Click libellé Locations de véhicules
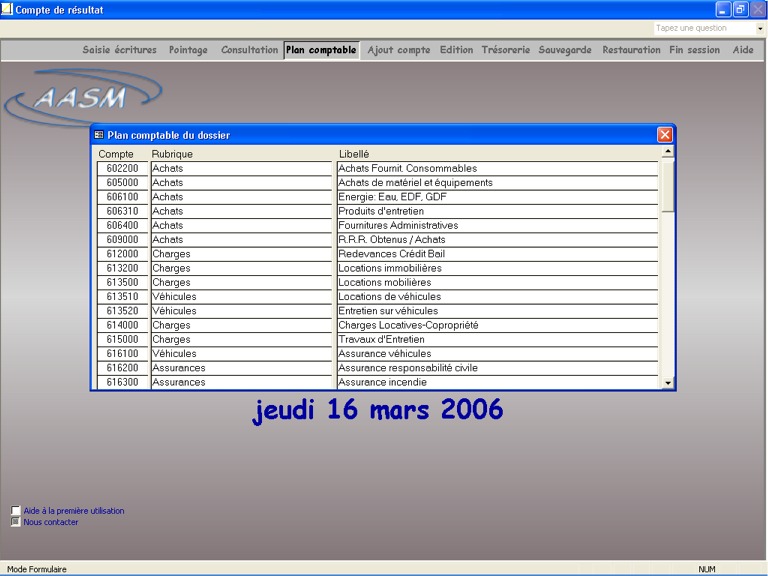 click(x=498, y=296)
